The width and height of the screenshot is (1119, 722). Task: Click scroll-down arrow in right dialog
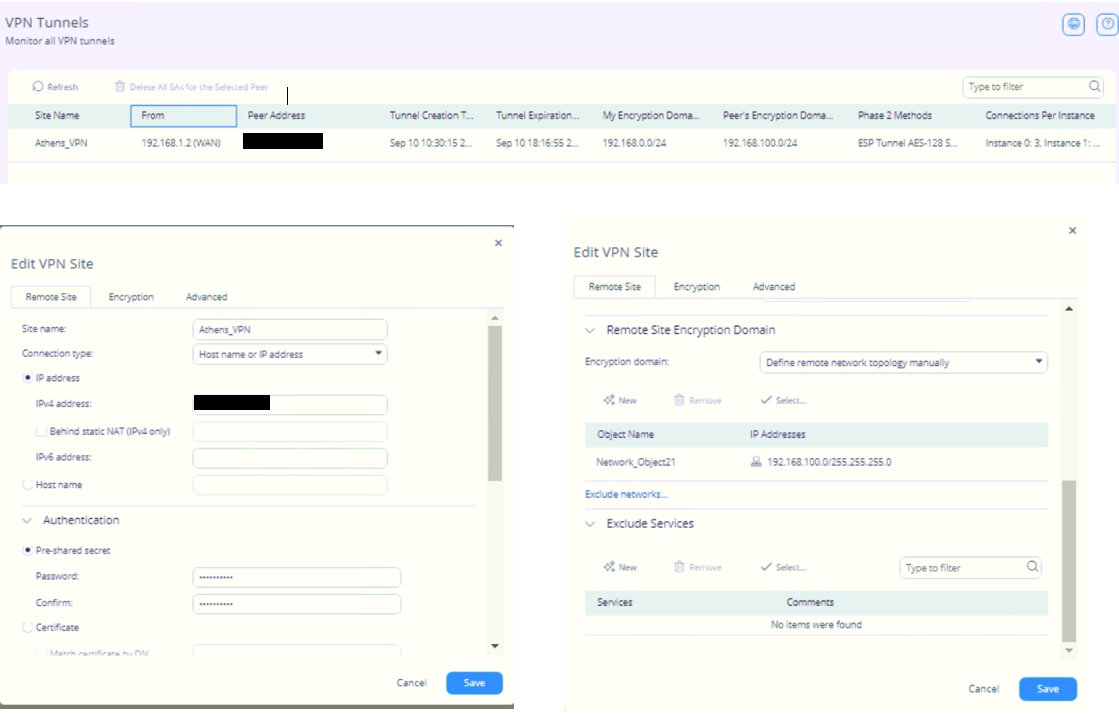point(1068,651)
